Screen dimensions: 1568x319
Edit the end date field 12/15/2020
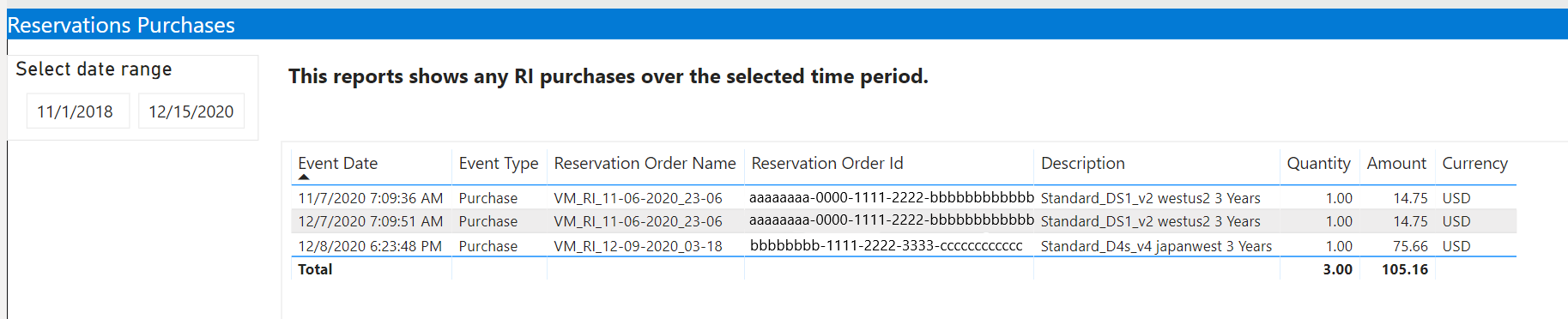191,111
